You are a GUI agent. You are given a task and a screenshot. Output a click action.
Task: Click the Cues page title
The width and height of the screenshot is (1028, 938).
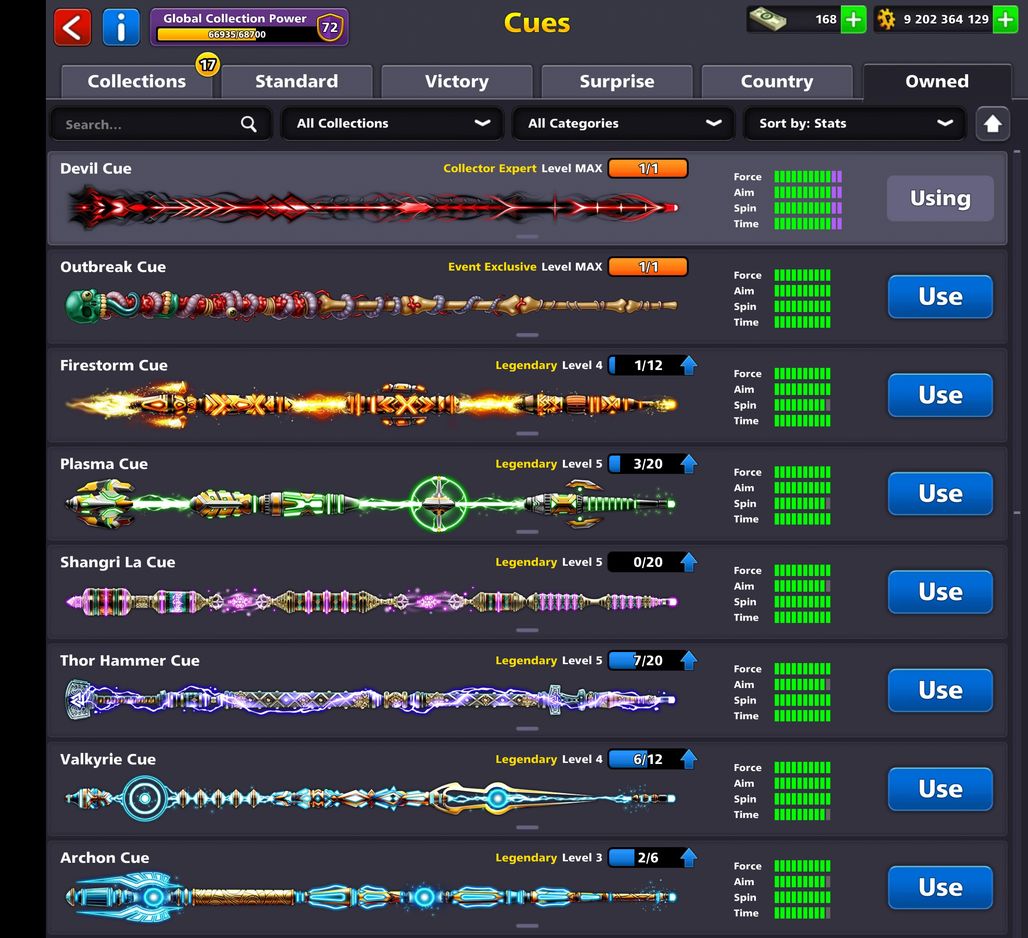click(x=537, y=23)
